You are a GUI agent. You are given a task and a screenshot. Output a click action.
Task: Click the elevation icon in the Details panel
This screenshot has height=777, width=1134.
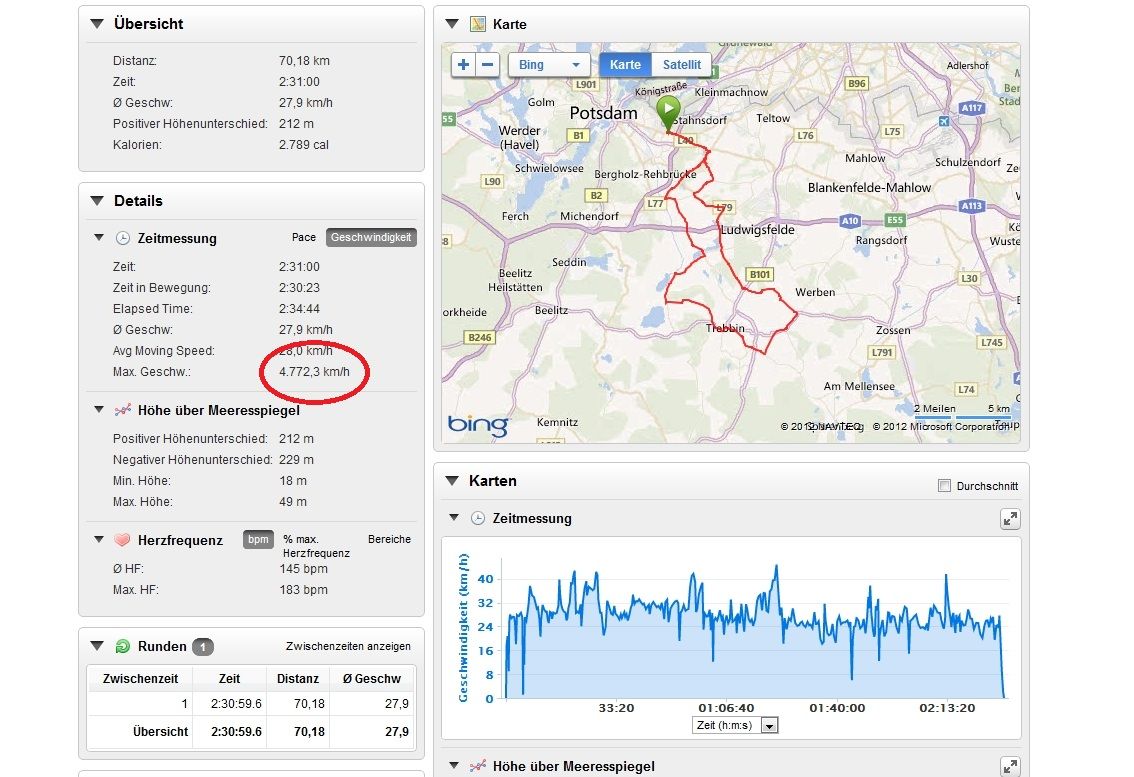click(123, 410)
